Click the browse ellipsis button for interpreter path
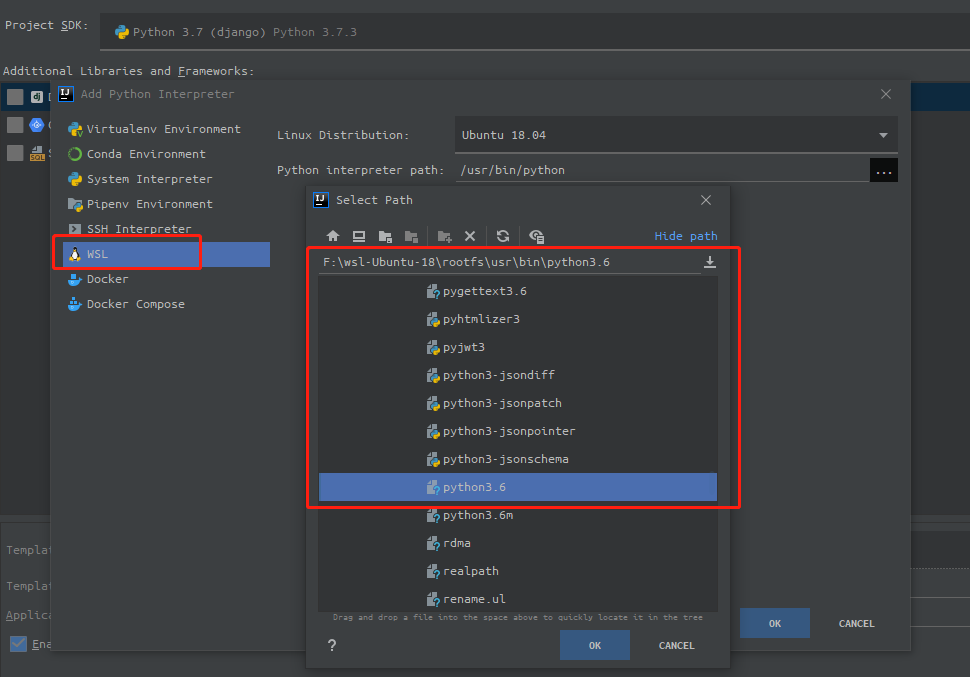 tap(883, 171)
